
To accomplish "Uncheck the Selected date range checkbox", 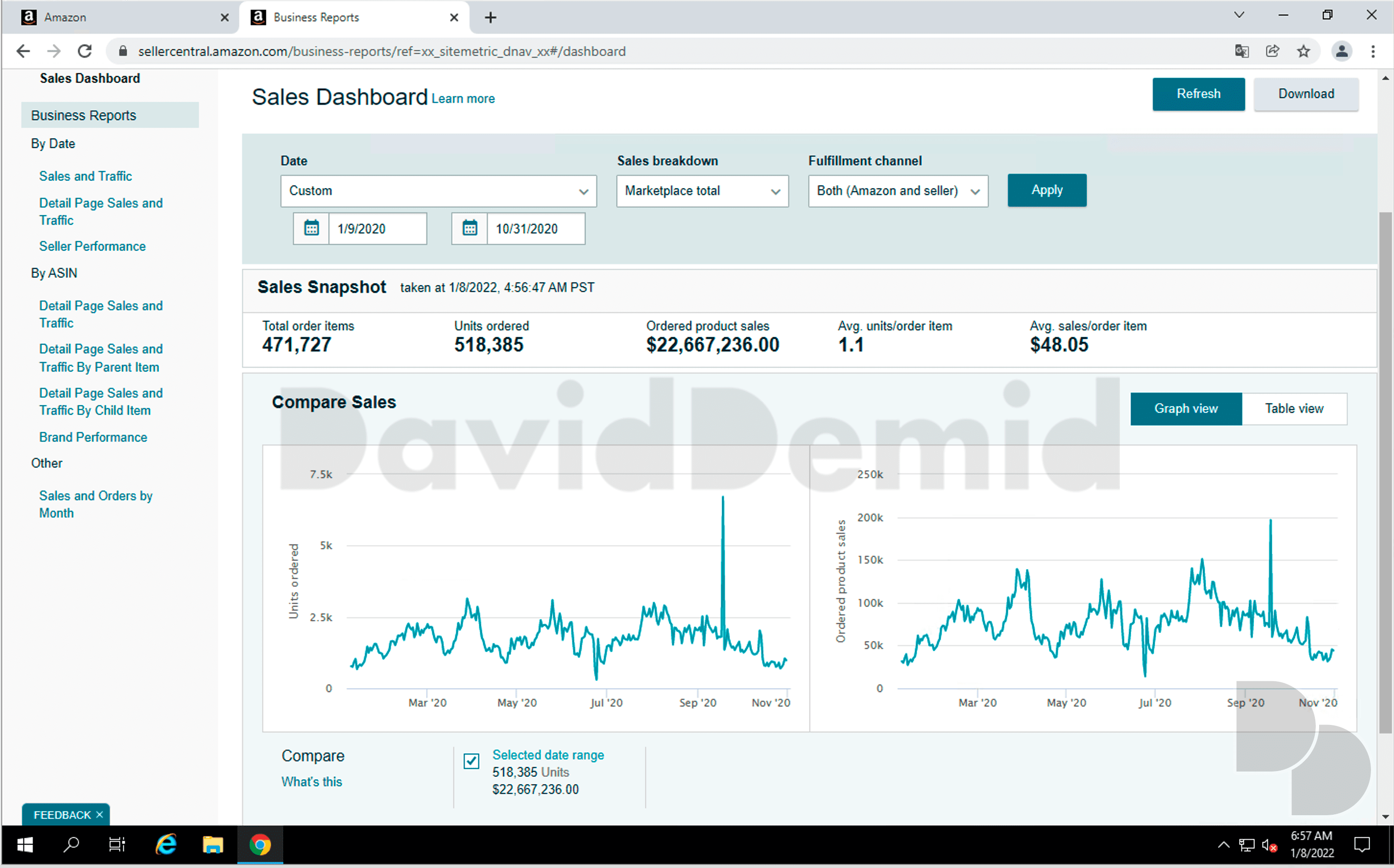I will (x=471, y=760).
